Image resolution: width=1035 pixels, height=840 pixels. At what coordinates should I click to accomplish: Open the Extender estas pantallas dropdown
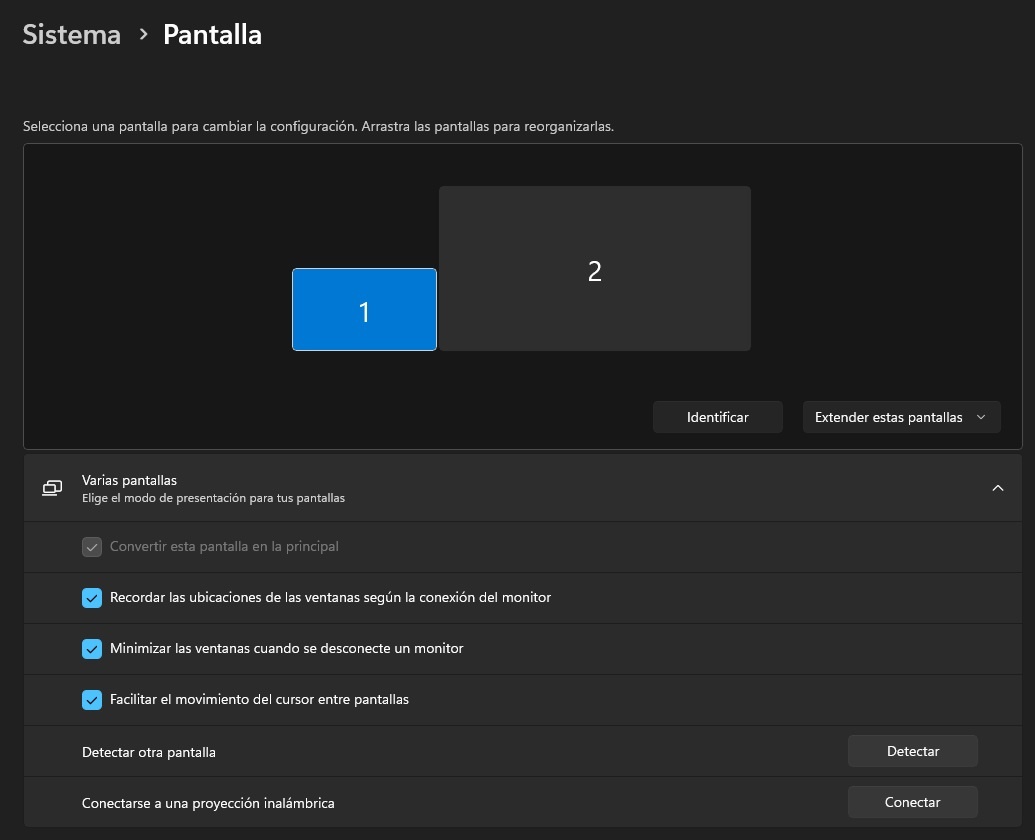pyautogui.click(x=900, y=417)
